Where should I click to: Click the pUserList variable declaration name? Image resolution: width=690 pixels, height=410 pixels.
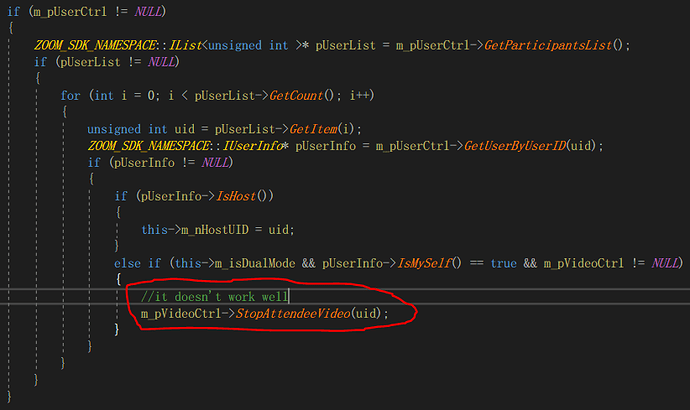(345, 45)
